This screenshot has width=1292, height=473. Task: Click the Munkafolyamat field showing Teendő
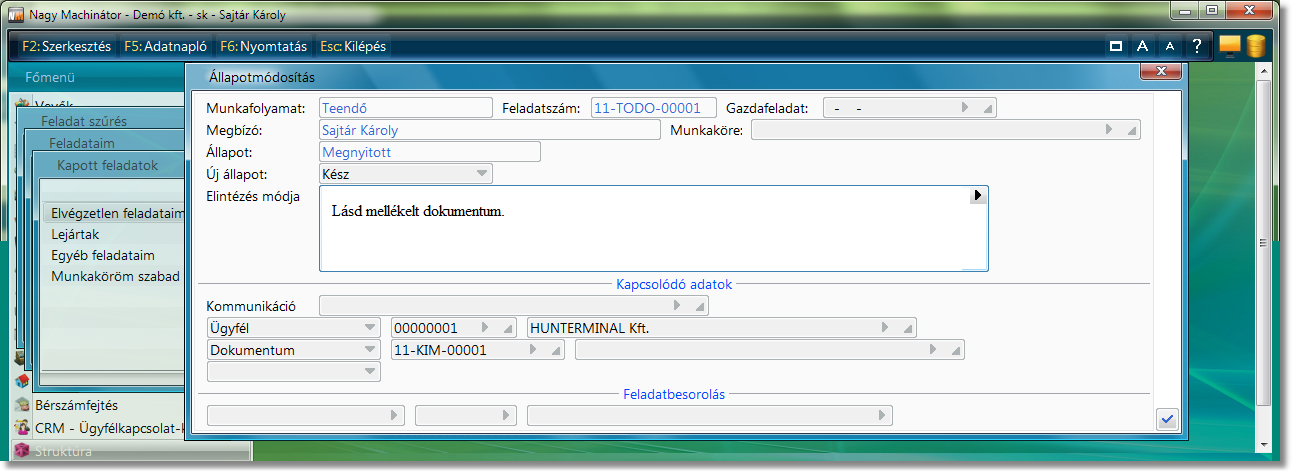(405, 108)
